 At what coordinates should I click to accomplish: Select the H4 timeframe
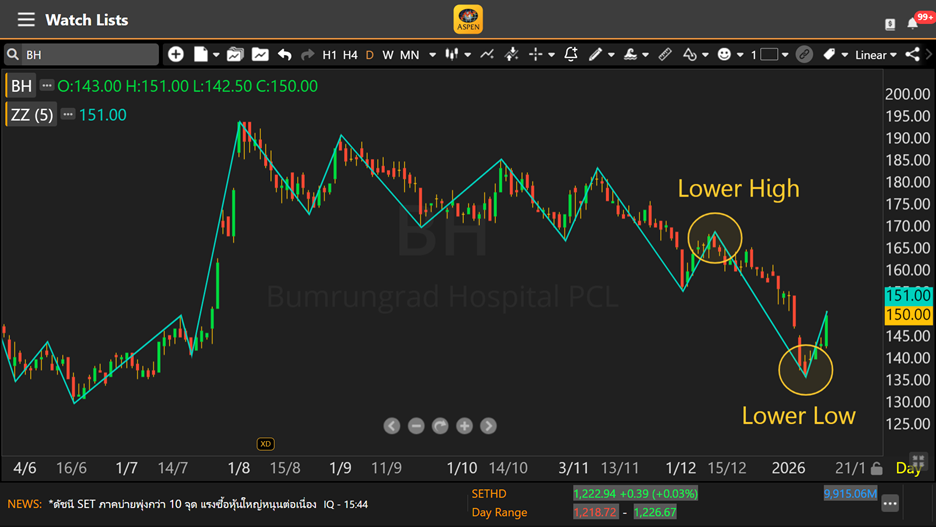350,55
